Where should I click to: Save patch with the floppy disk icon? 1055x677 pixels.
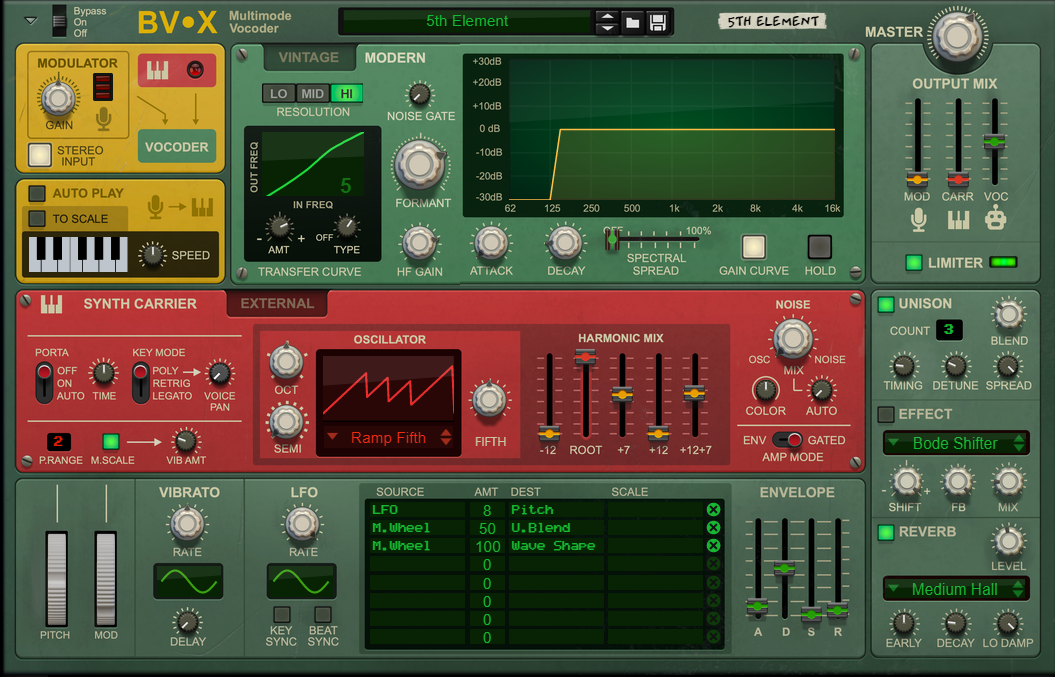[658, 23]
